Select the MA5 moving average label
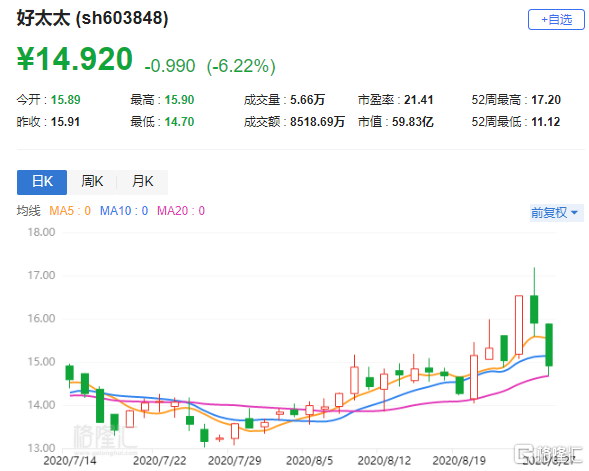This screenshot has width=589, height=471. 70,211
